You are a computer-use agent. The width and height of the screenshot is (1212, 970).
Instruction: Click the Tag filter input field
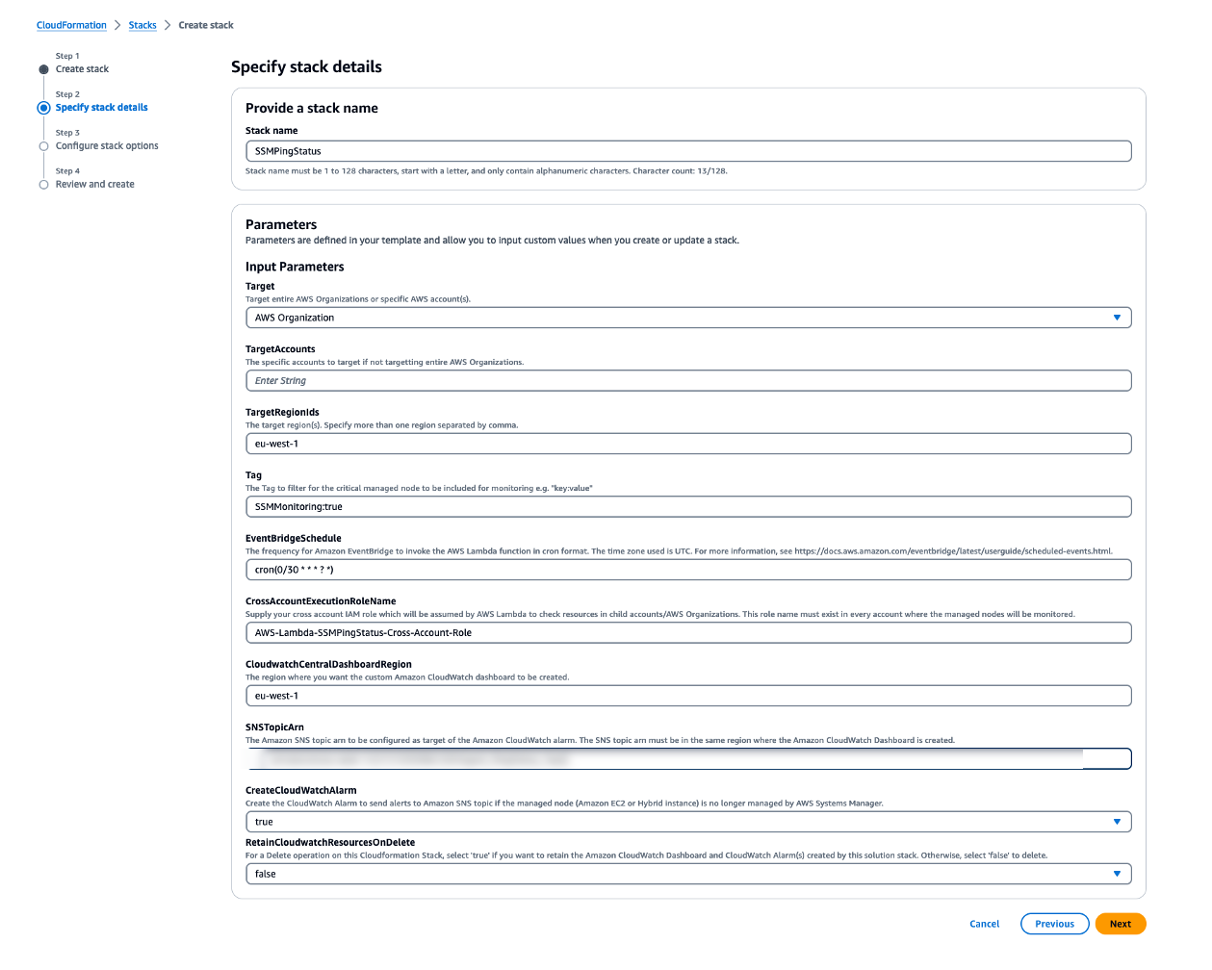[x=688, y=506]
